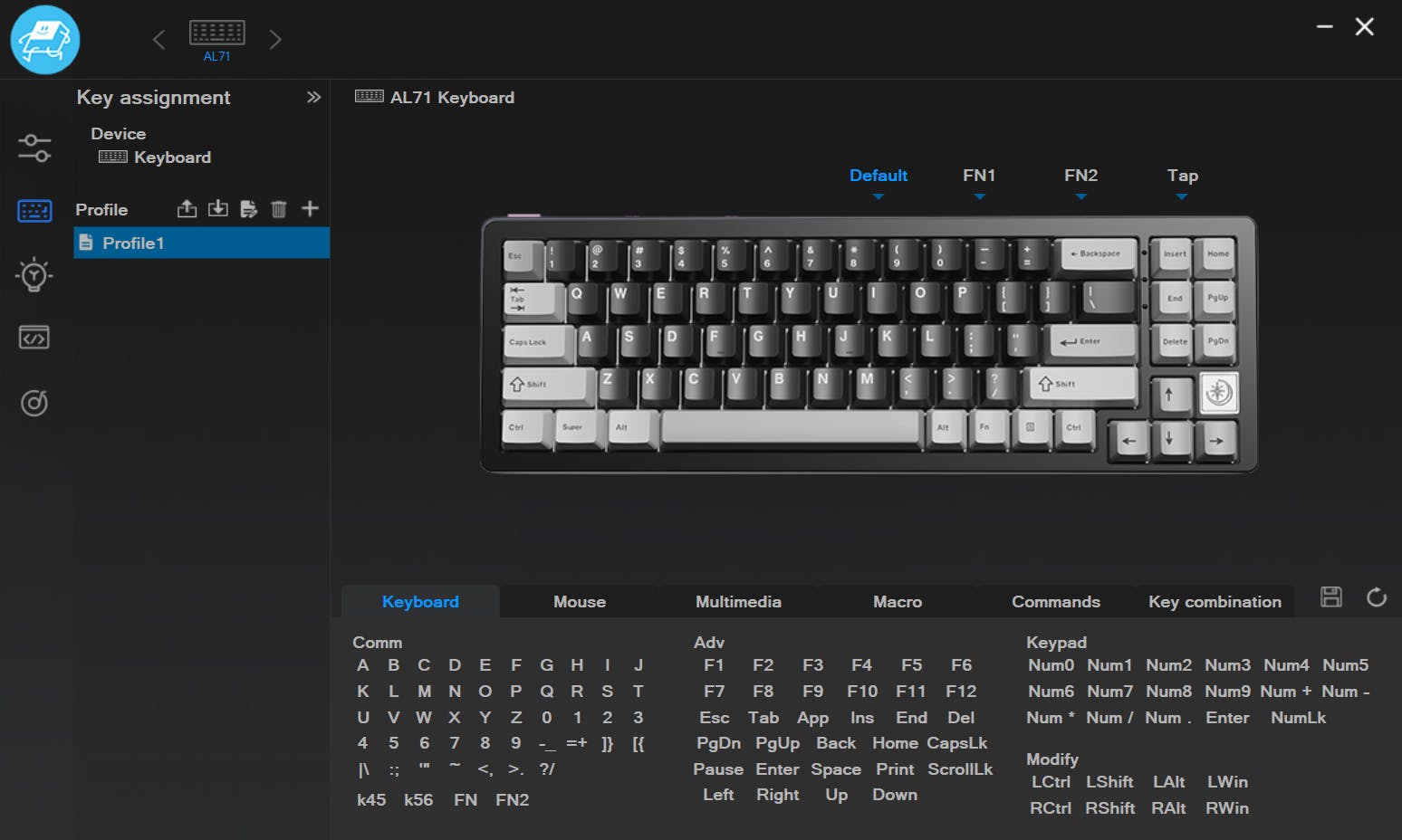Select Profile1 in the profile list
Screen dimensions: 1402x840
(201, 243)
